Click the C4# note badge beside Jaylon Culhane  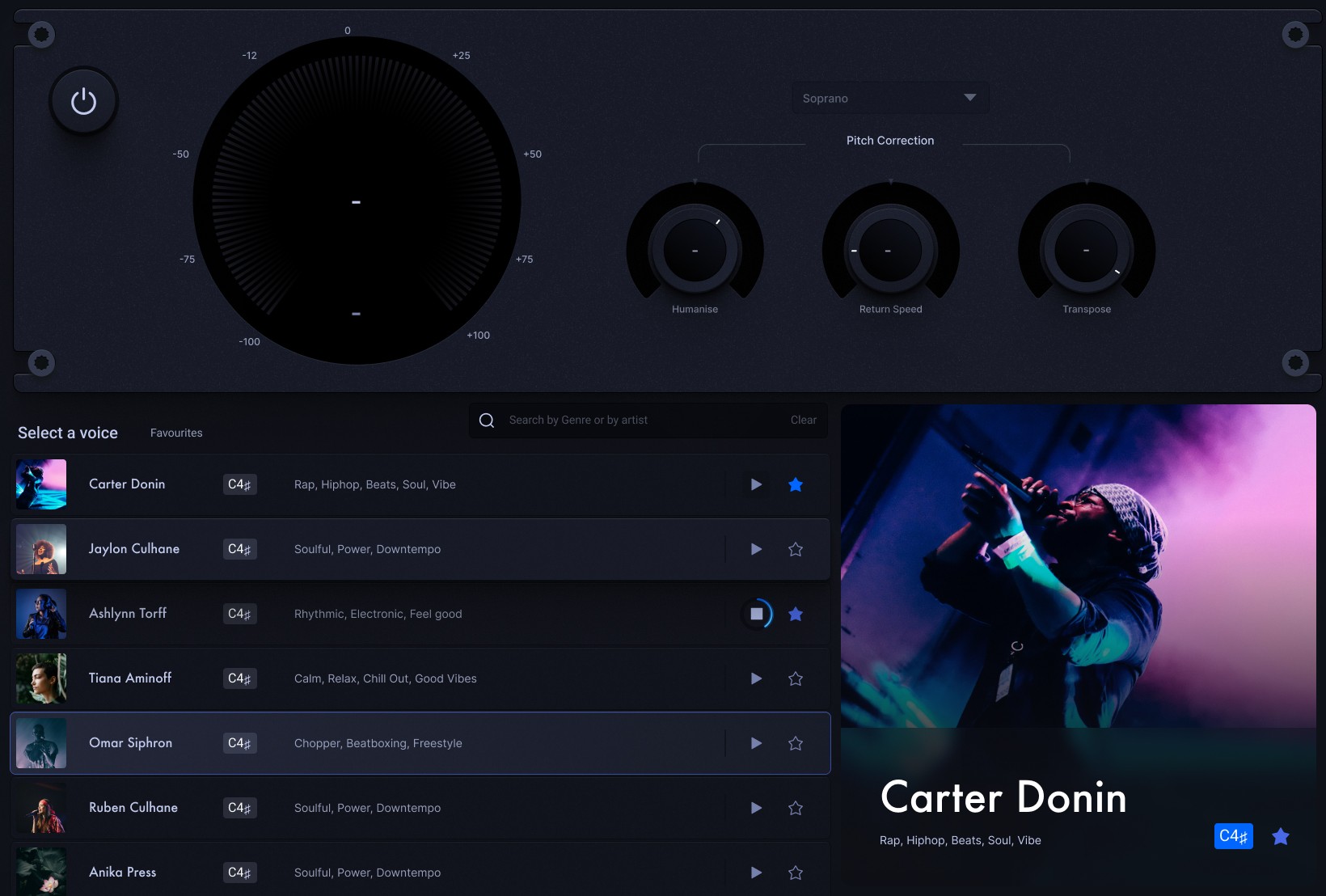[239, 548]
